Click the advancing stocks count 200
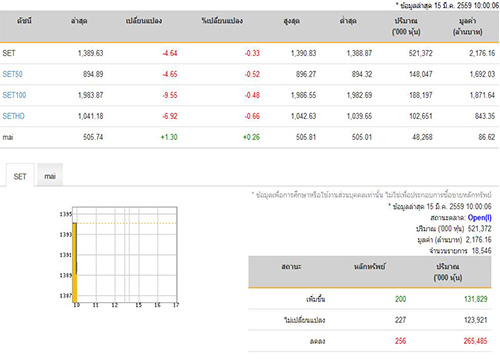Image resolution: width=500 pixels, height=360 pixels. pos(400,299)
